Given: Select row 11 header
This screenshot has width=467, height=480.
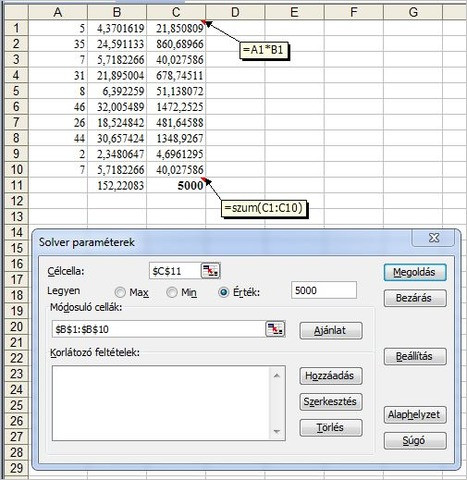Looking at the screenshot, I should click(16, 185).
